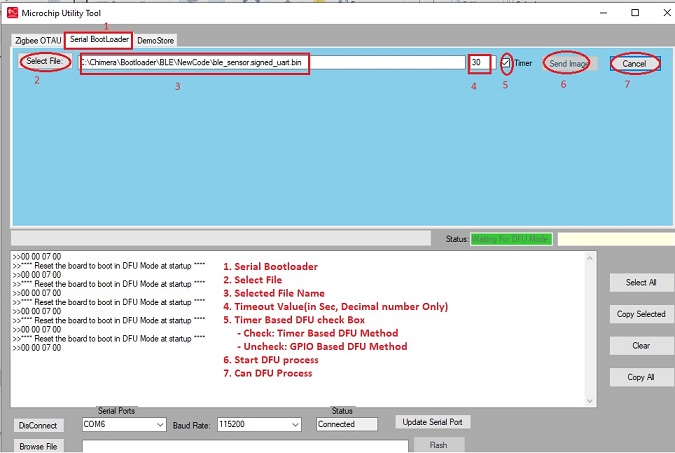The width and height of the screenshot is (675, 453).
Task: Click Update Serial Port button
Action: [432, 422]
